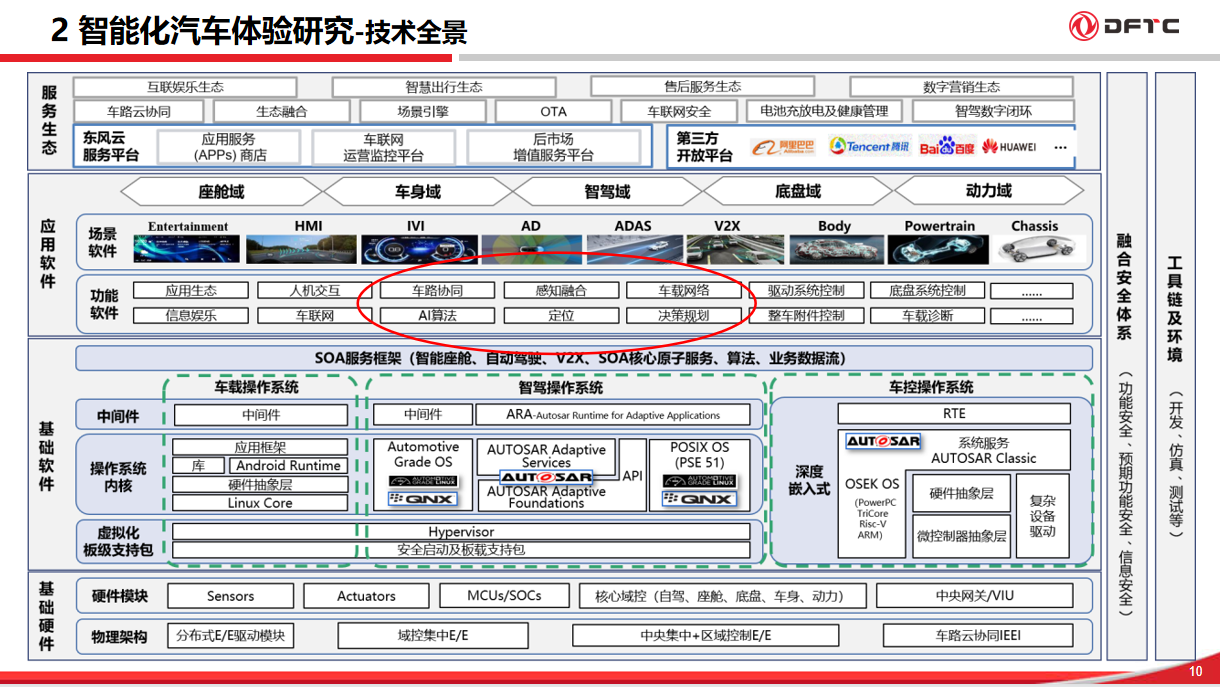Click the 数字营销生态 box
Screen dimensions: 1220x687
(961, 87)
